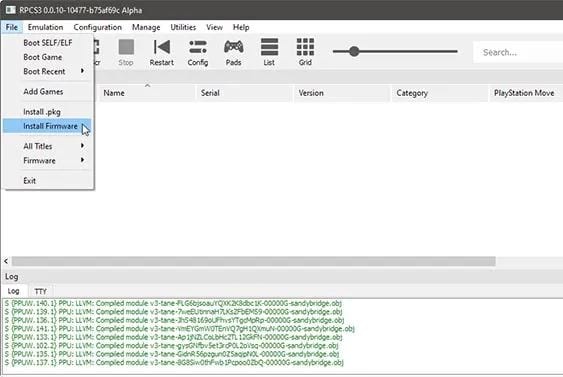Image resolution: width=563 pixels, height=377 pixels.
Task: Open the Configuration menu
Action: coord(97,27)
